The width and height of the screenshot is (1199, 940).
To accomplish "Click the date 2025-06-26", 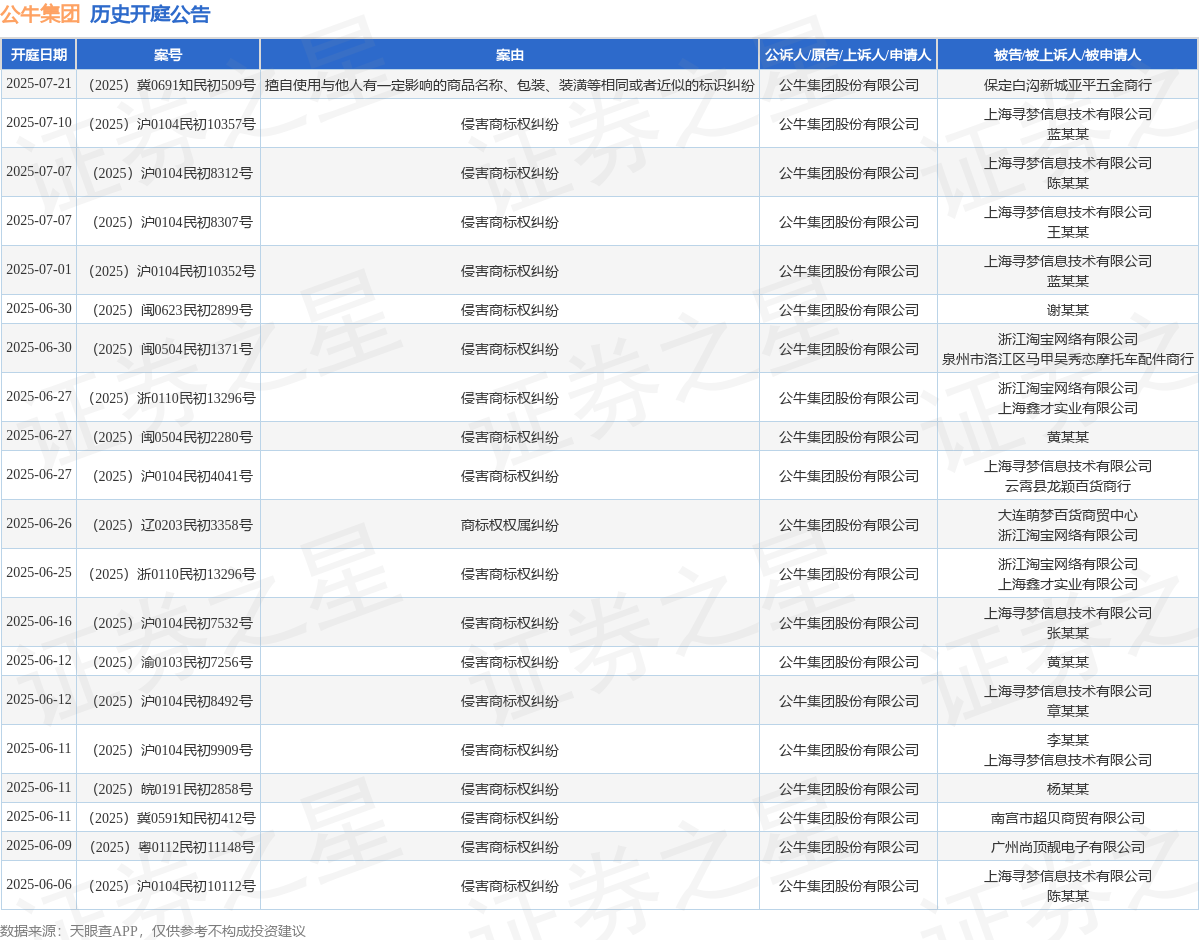I will [39, 523].
